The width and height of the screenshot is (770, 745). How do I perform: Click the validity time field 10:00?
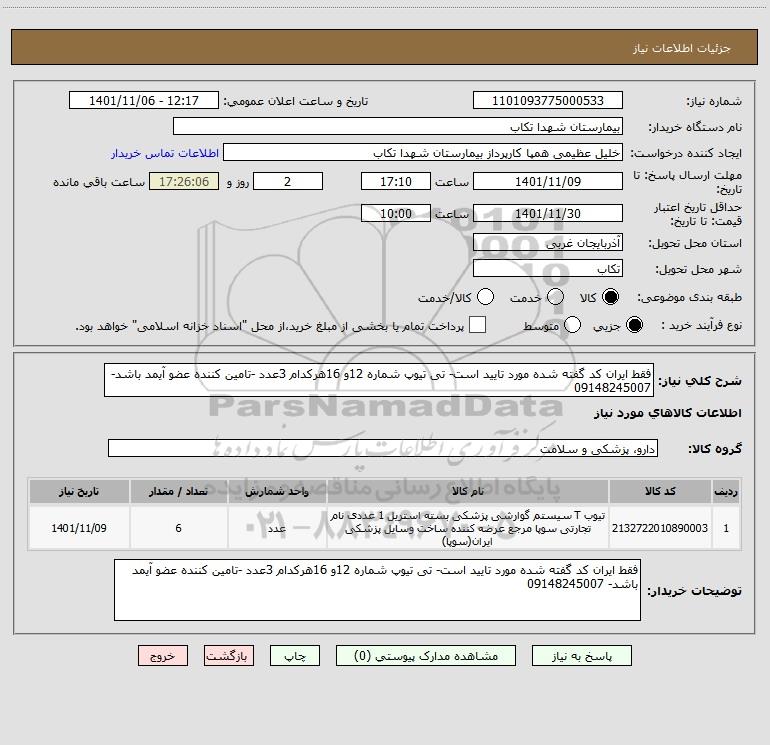(x=396, y=213)
